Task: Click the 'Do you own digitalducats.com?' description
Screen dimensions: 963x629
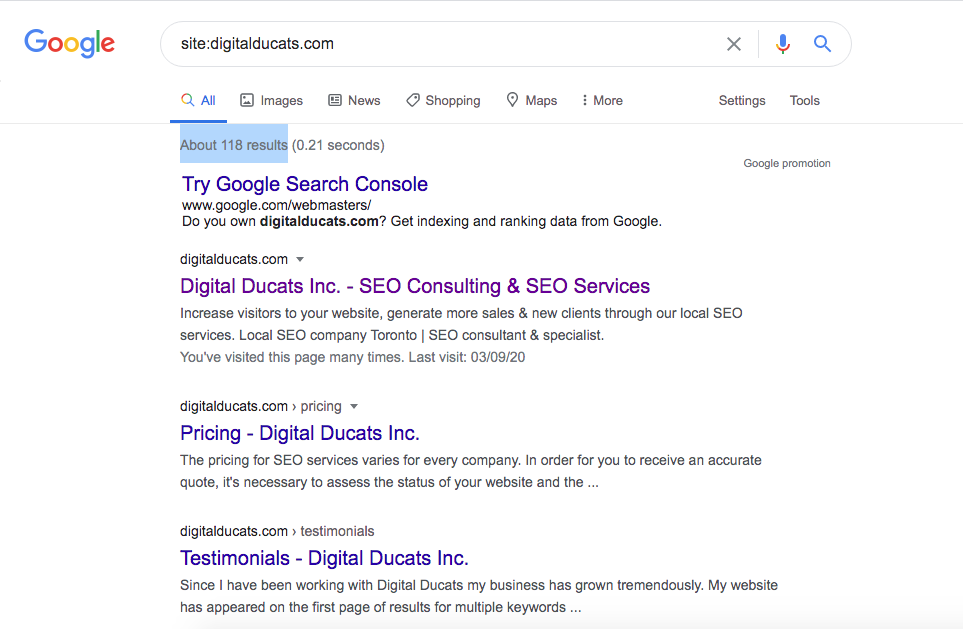Action: point(422,221)
